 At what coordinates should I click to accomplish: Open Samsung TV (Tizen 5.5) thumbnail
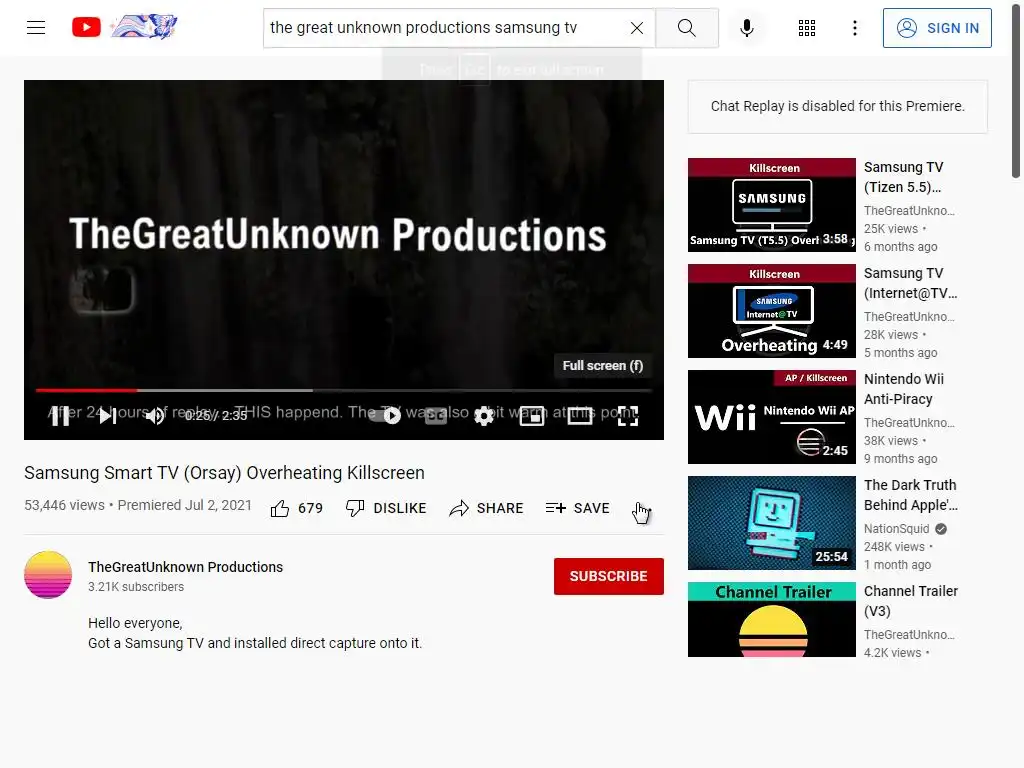coord(771,205)
